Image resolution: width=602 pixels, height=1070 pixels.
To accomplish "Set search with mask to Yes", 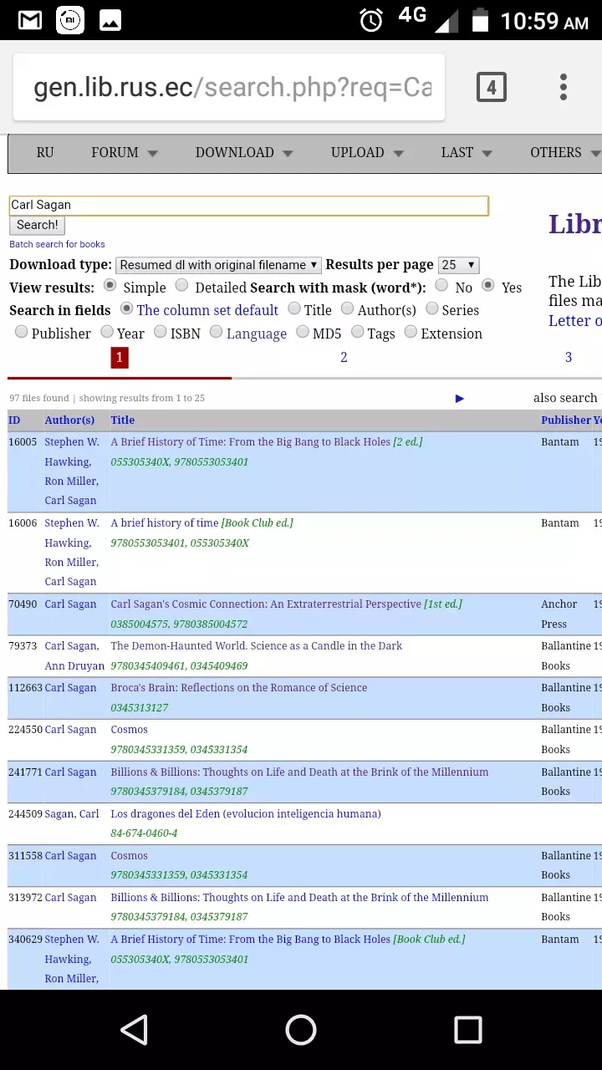I will pyautogui.click(x=488, y=286).
